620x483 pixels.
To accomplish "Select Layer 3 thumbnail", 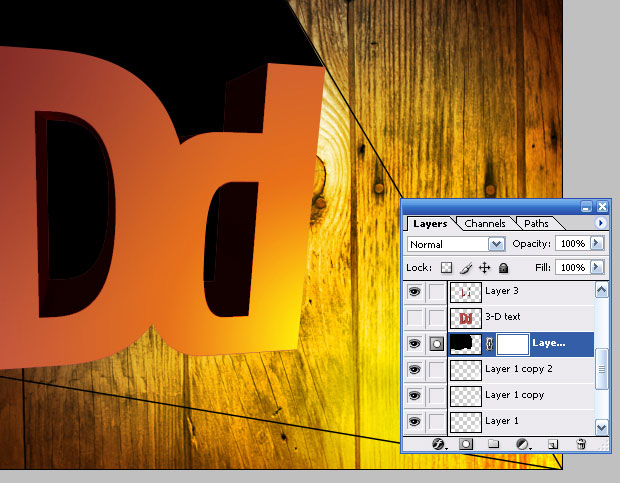I will click(466, 292).
